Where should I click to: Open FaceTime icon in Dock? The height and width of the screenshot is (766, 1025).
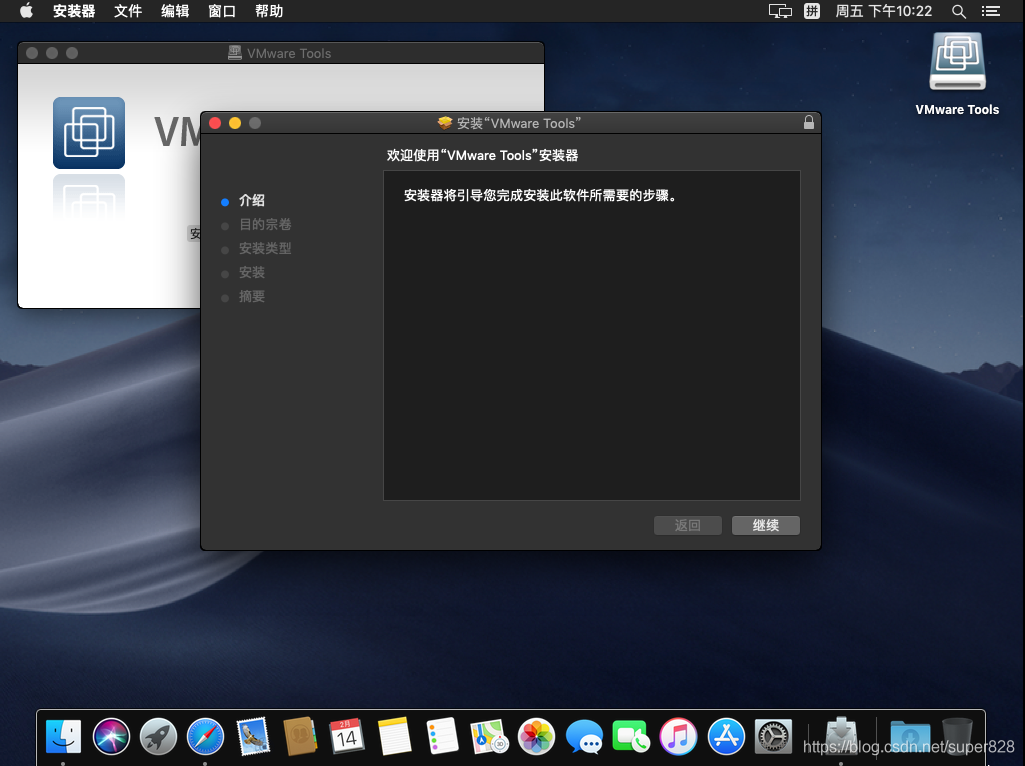point(631,737)
